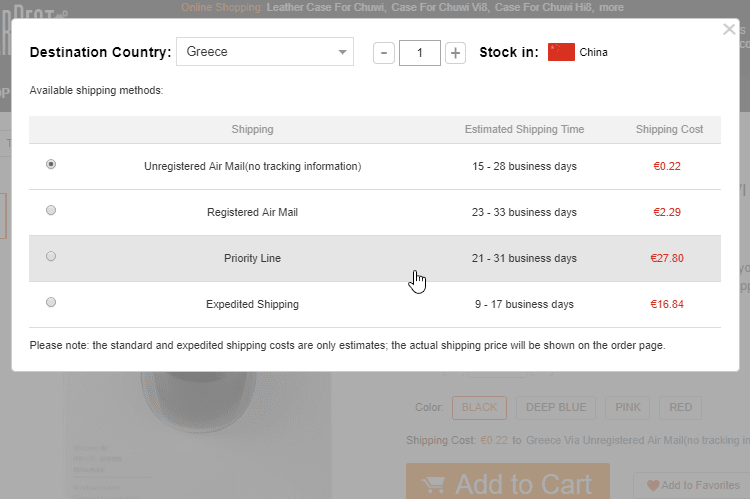Select the DEEP BLUE color option

(x=556, y=407)
